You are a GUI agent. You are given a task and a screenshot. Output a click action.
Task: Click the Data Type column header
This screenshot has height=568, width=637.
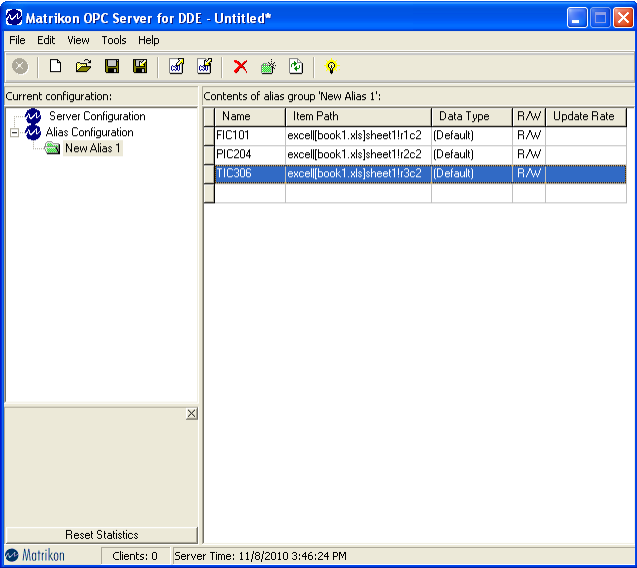click(x=472, y=117)
